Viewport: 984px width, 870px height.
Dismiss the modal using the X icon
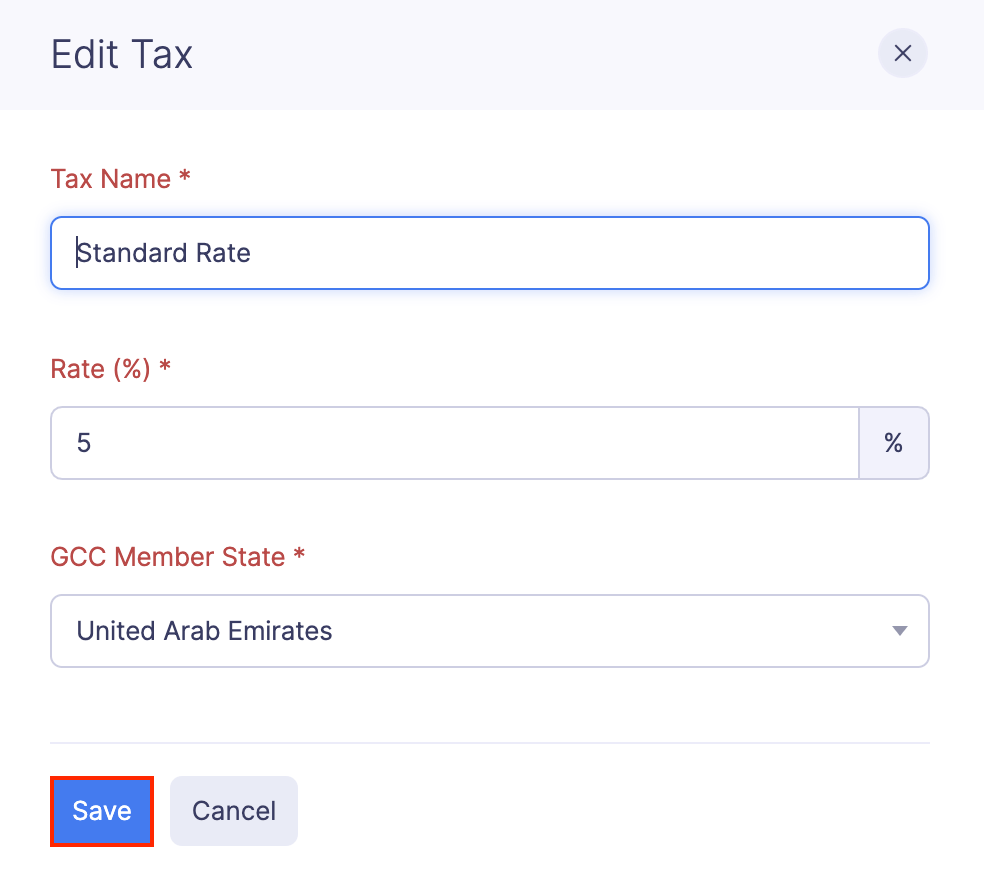902,53
